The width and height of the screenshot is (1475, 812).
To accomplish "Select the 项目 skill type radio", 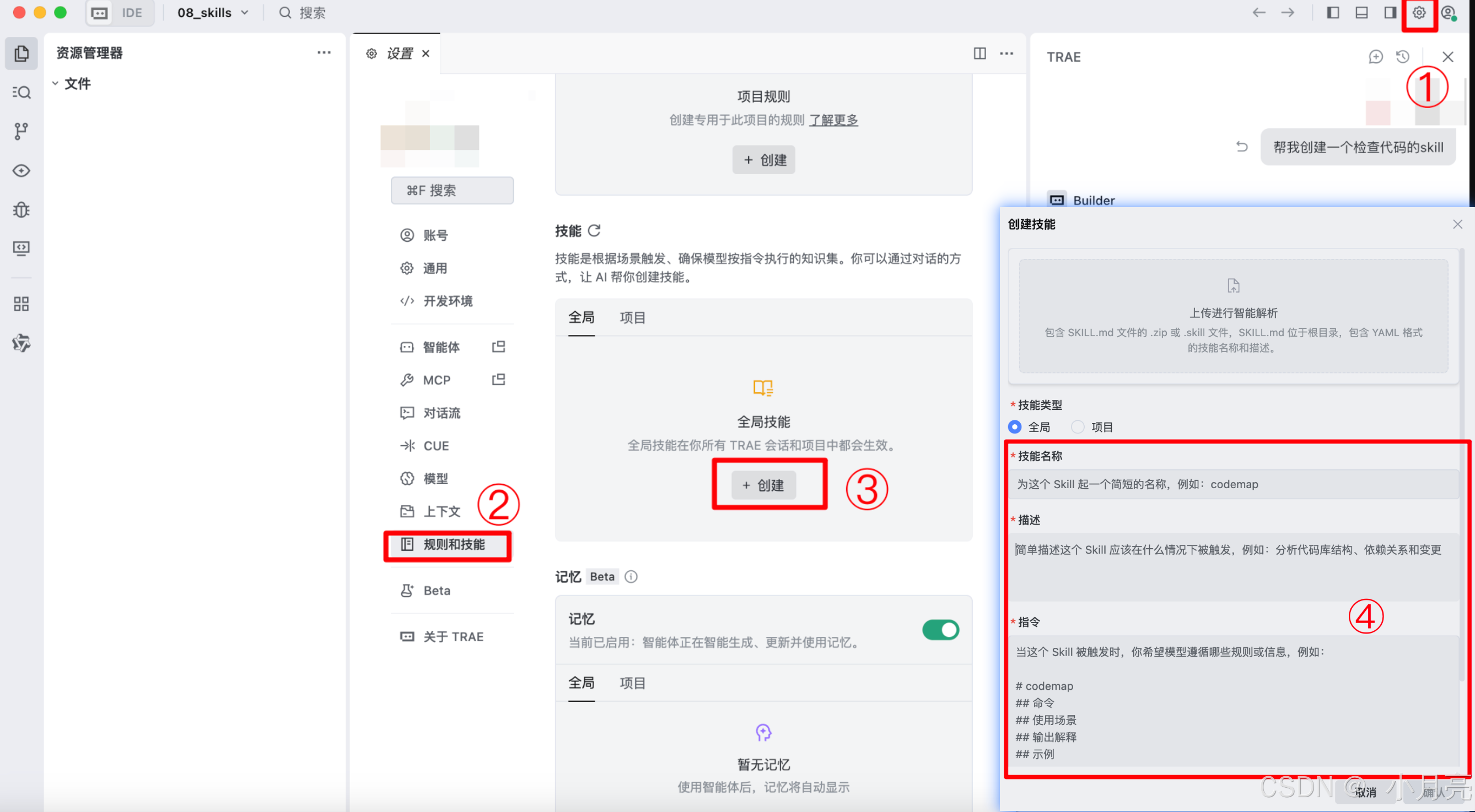I will pos(1077,427).
